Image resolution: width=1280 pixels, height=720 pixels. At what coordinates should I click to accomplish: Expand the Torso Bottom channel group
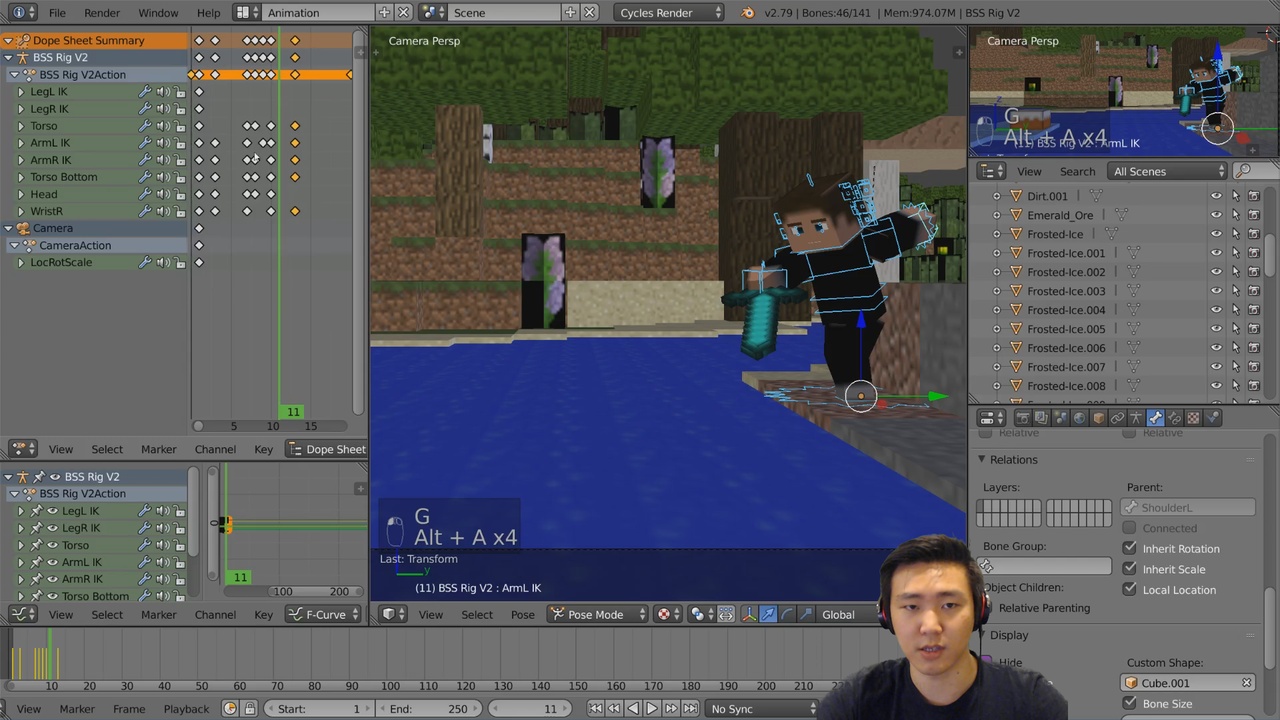(x=21, y=177)
